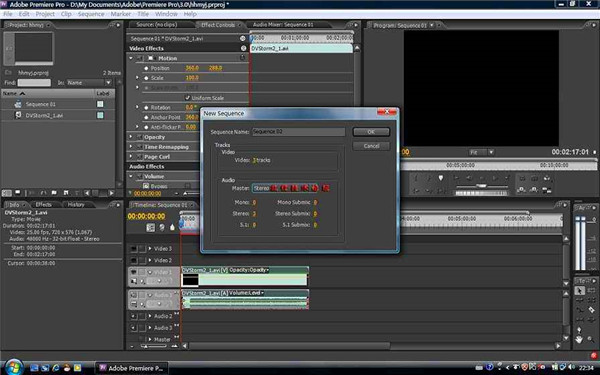
Task: Reset the Motion effect
Action: pos(243,58)
